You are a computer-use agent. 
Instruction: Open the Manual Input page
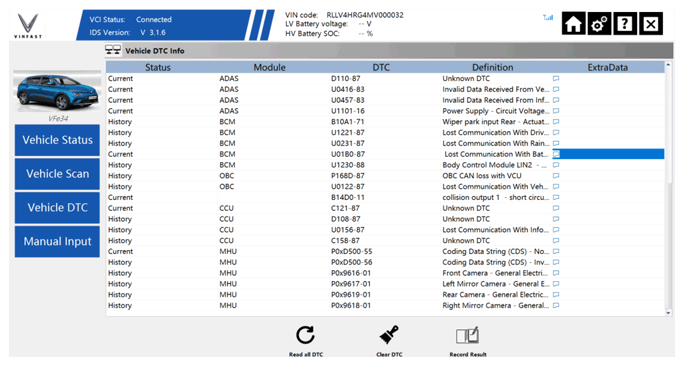pyautogui.click(x=57, y=241)
